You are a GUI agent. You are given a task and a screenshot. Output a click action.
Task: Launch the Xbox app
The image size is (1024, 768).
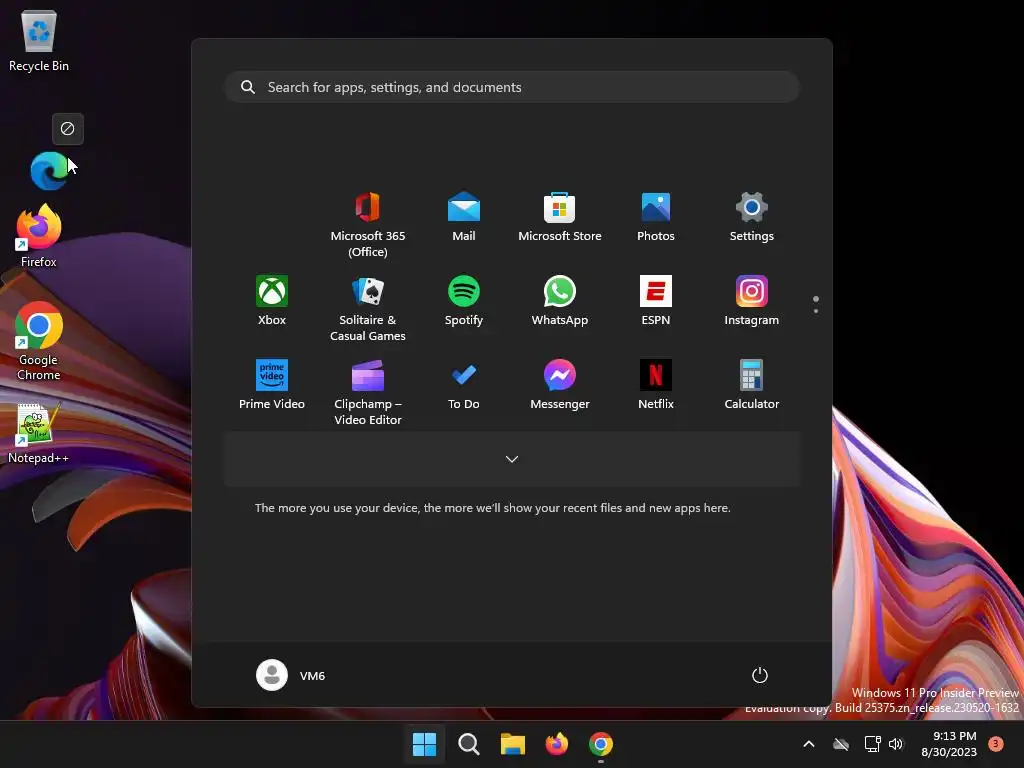[x=272, y=300]
